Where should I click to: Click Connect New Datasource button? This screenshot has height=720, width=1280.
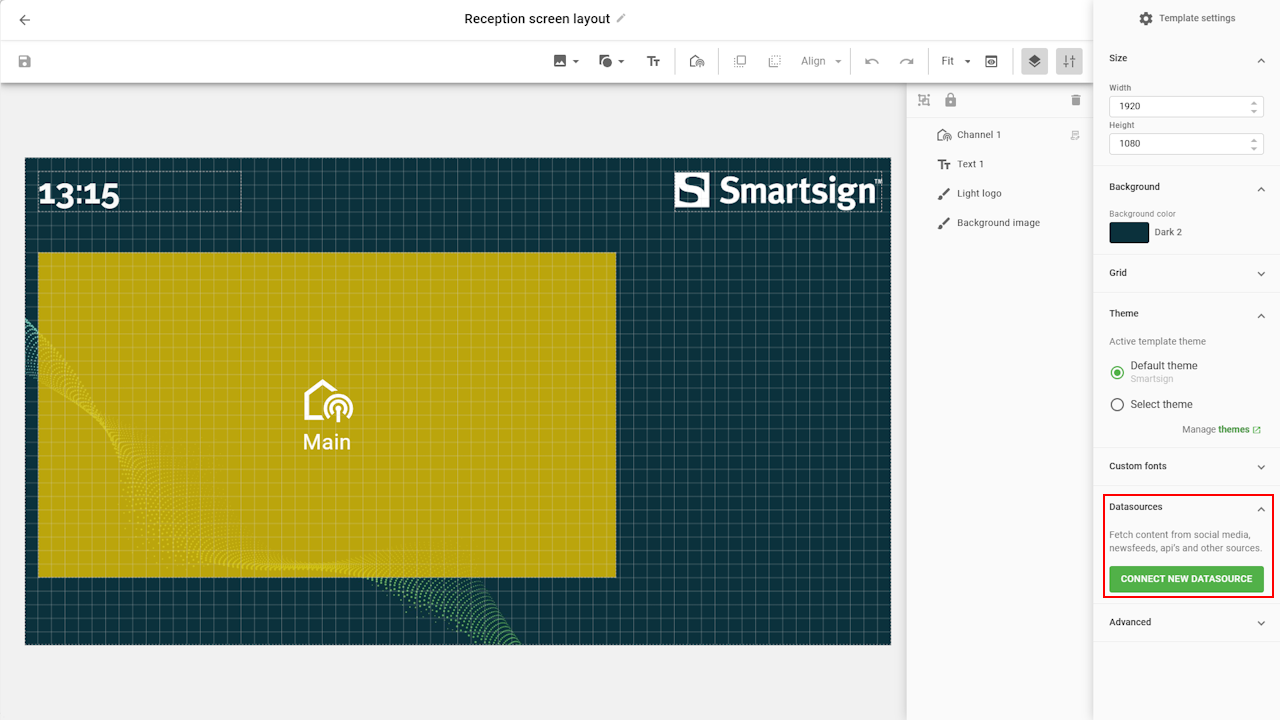tap(1186, 579)
